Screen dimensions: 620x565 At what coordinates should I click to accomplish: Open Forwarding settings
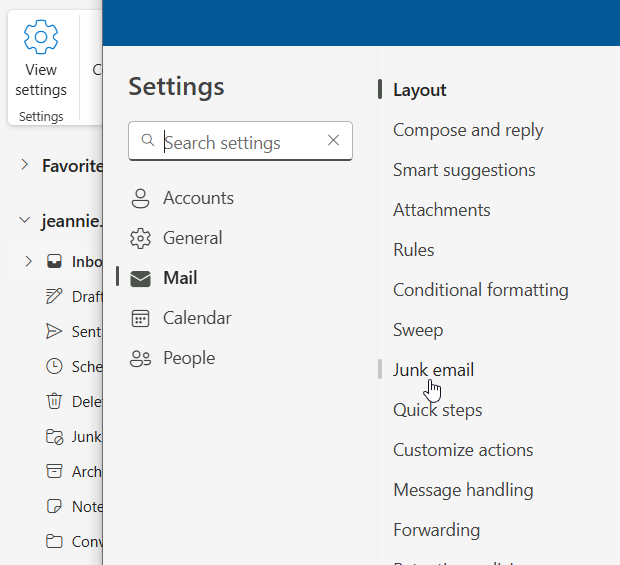click(x=436, y=530)
